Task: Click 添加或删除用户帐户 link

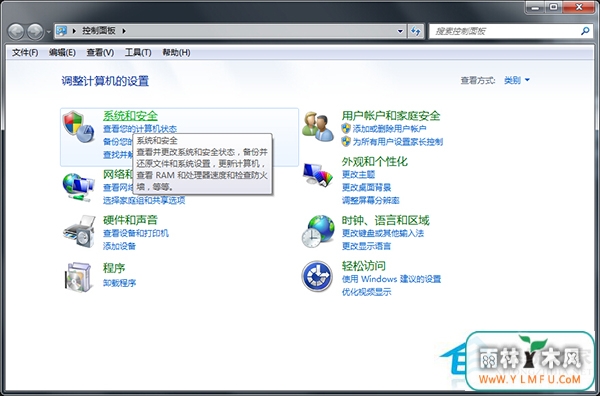Action: tap(389, 129)
